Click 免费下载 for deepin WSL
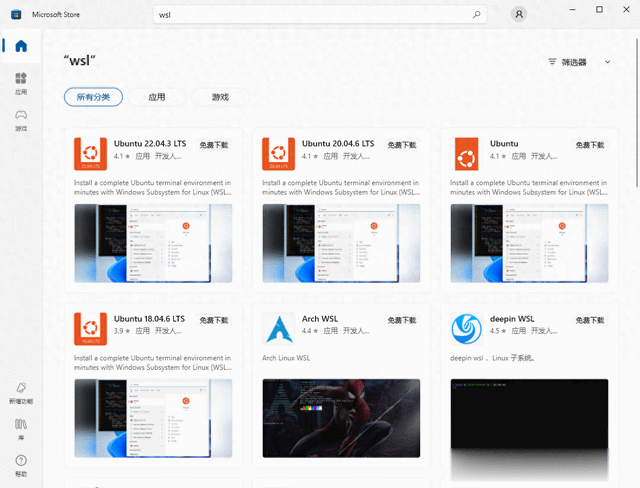 pos(590,320)
